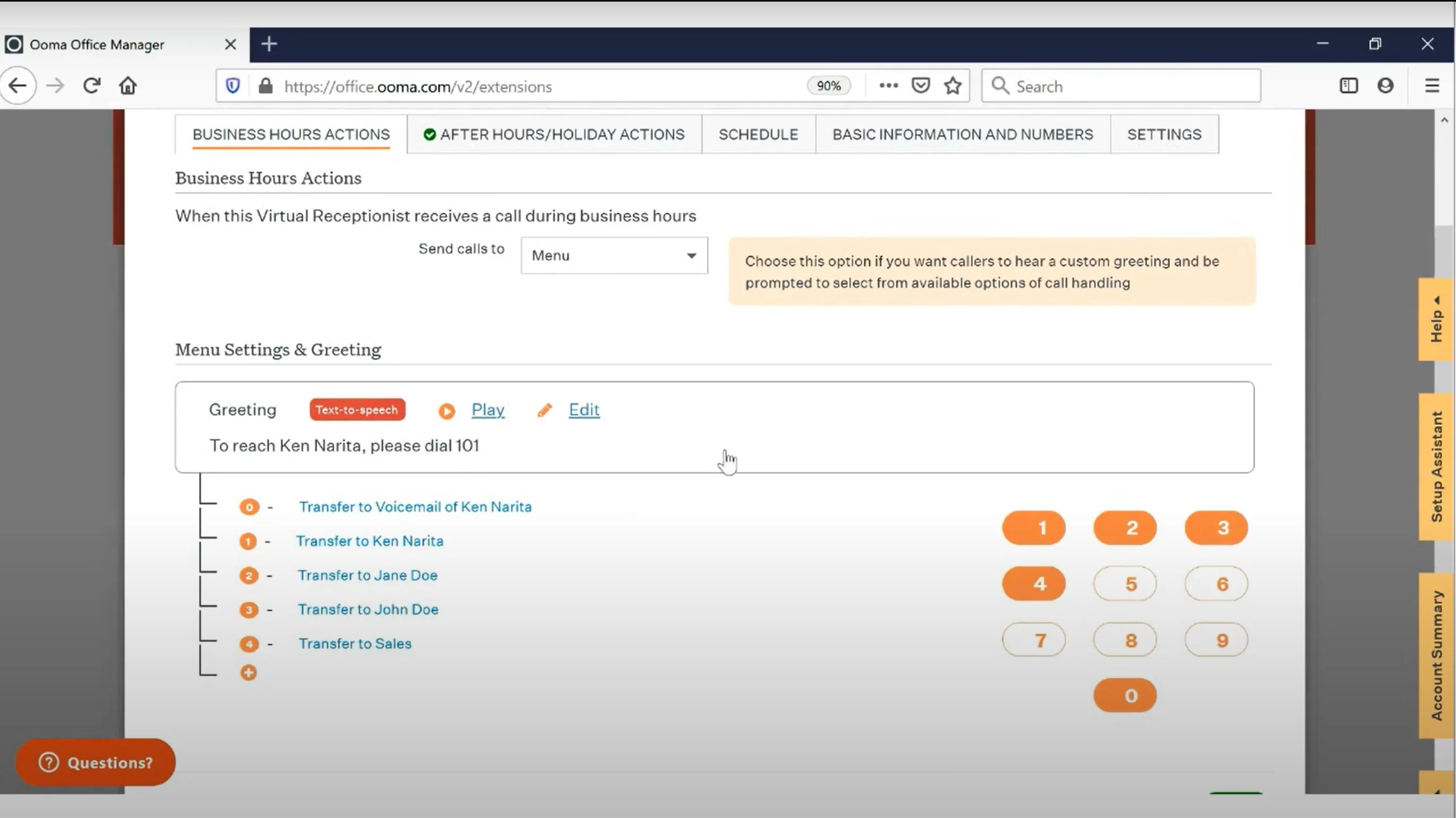The height and width of the screenshot is (818, 1456).
Task: Click the Questions button at bottom left
Action: coord(95,762)
